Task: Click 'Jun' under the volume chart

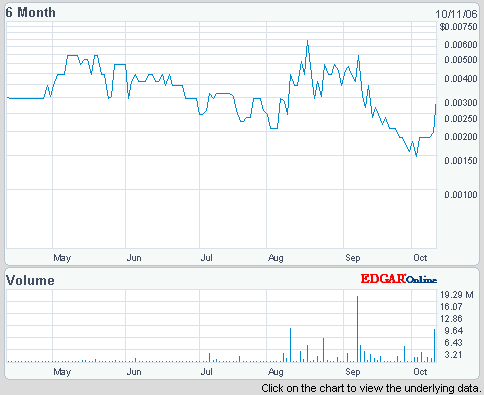Action: [x=134, y=372]
